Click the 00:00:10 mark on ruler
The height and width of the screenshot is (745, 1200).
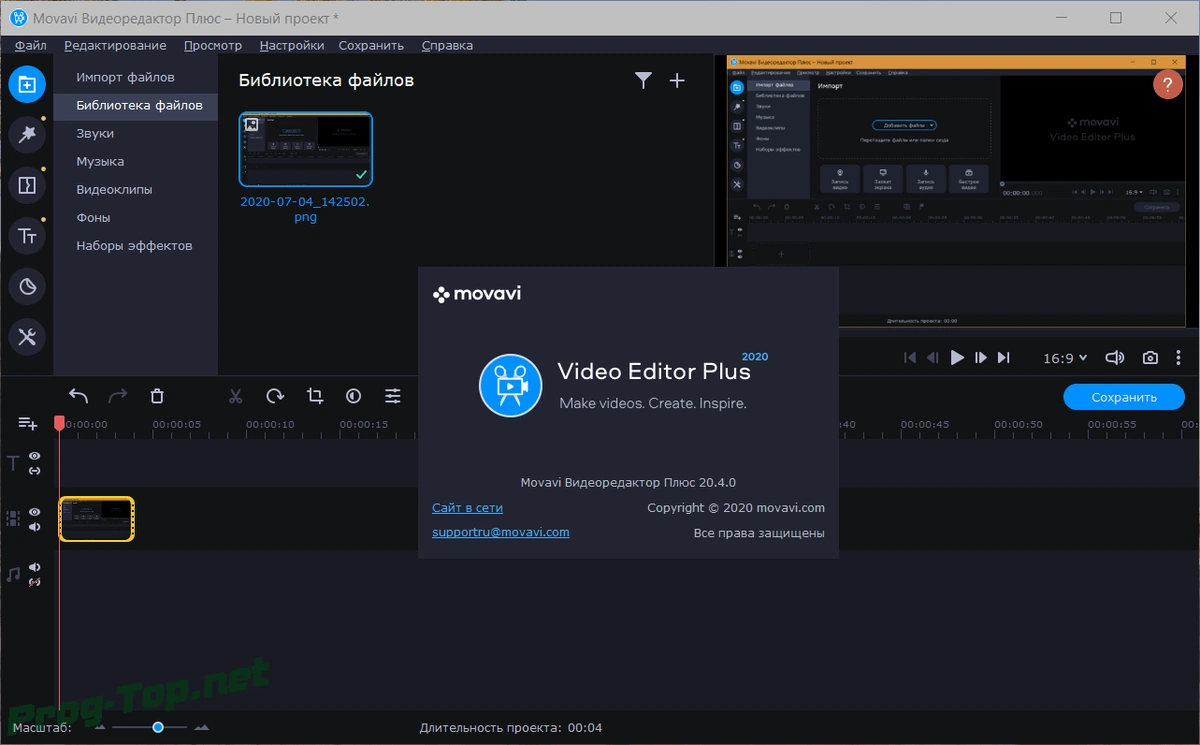[270, 424]
